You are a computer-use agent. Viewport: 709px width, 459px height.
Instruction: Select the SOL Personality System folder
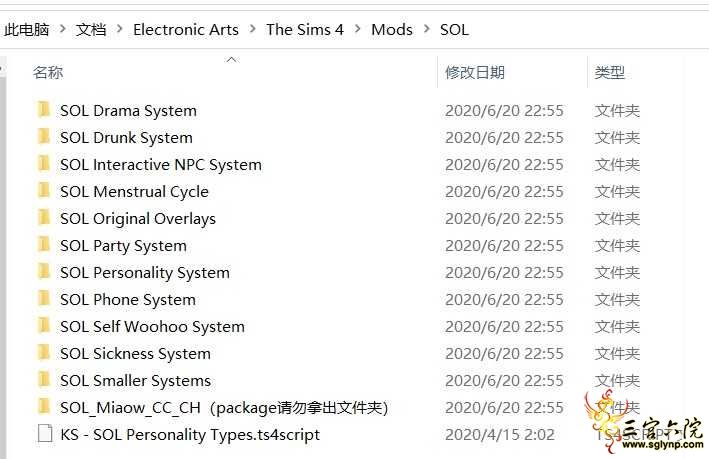pyautogui.click(x=144, y=272)
